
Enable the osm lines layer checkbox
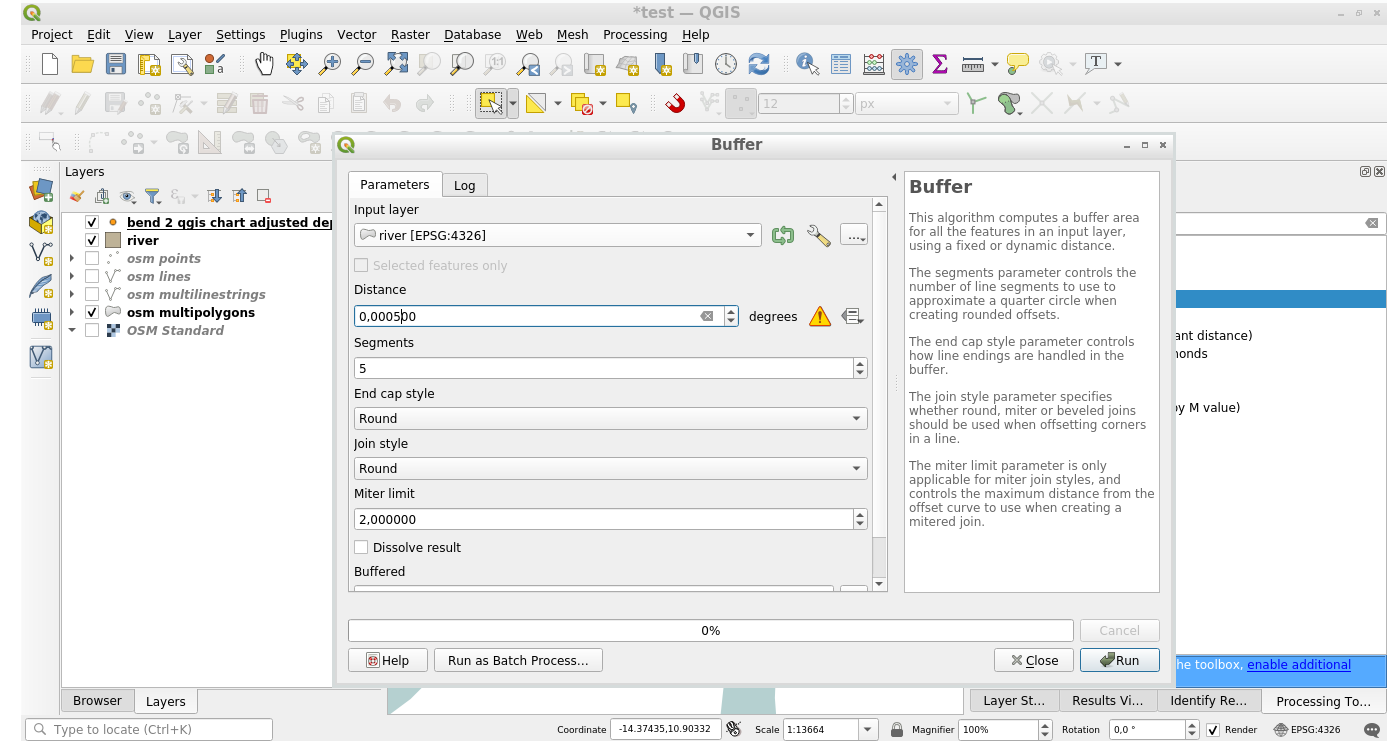(92, 276)
